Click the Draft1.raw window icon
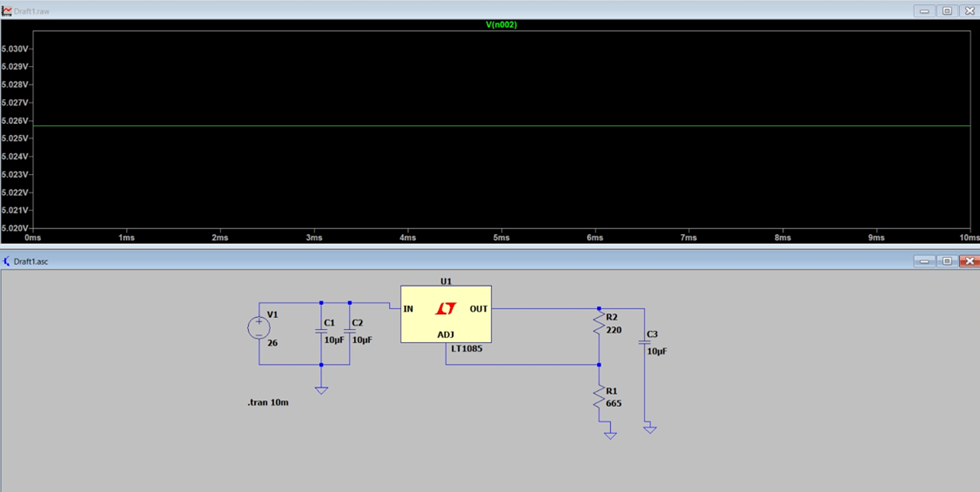This screenshot has height=492, width=980. click(8, 9)
